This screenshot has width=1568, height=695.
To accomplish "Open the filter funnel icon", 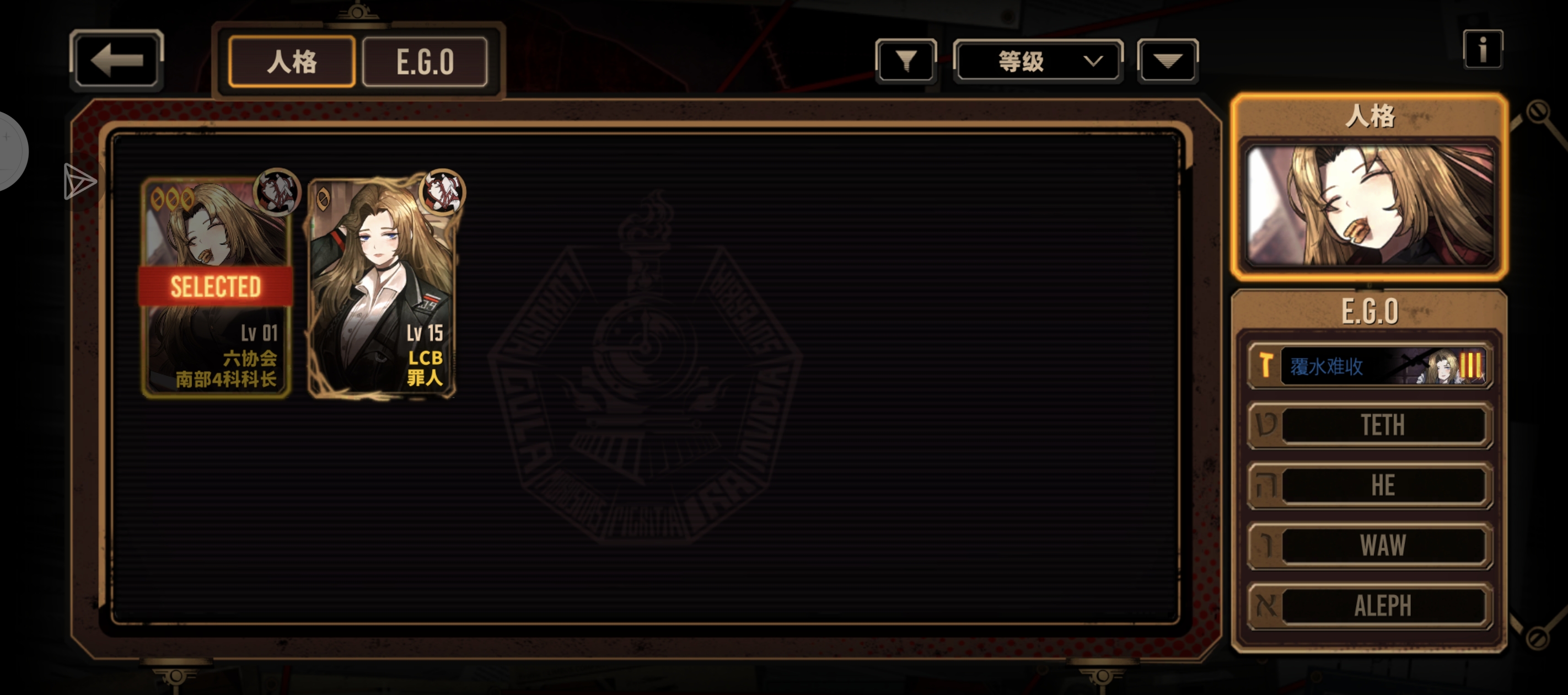I will click(906, 60).
